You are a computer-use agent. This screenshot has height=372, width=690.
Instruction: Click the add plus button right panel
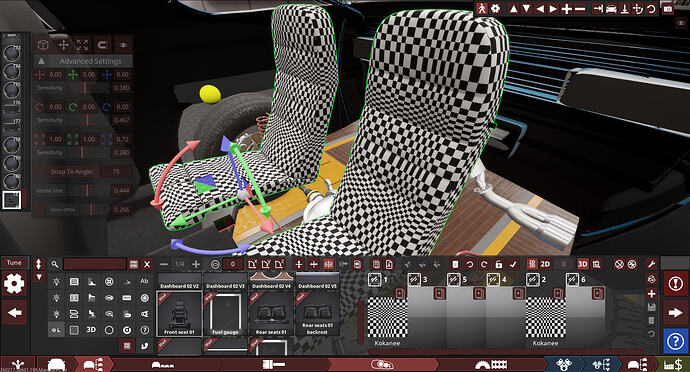coord(652,294)
